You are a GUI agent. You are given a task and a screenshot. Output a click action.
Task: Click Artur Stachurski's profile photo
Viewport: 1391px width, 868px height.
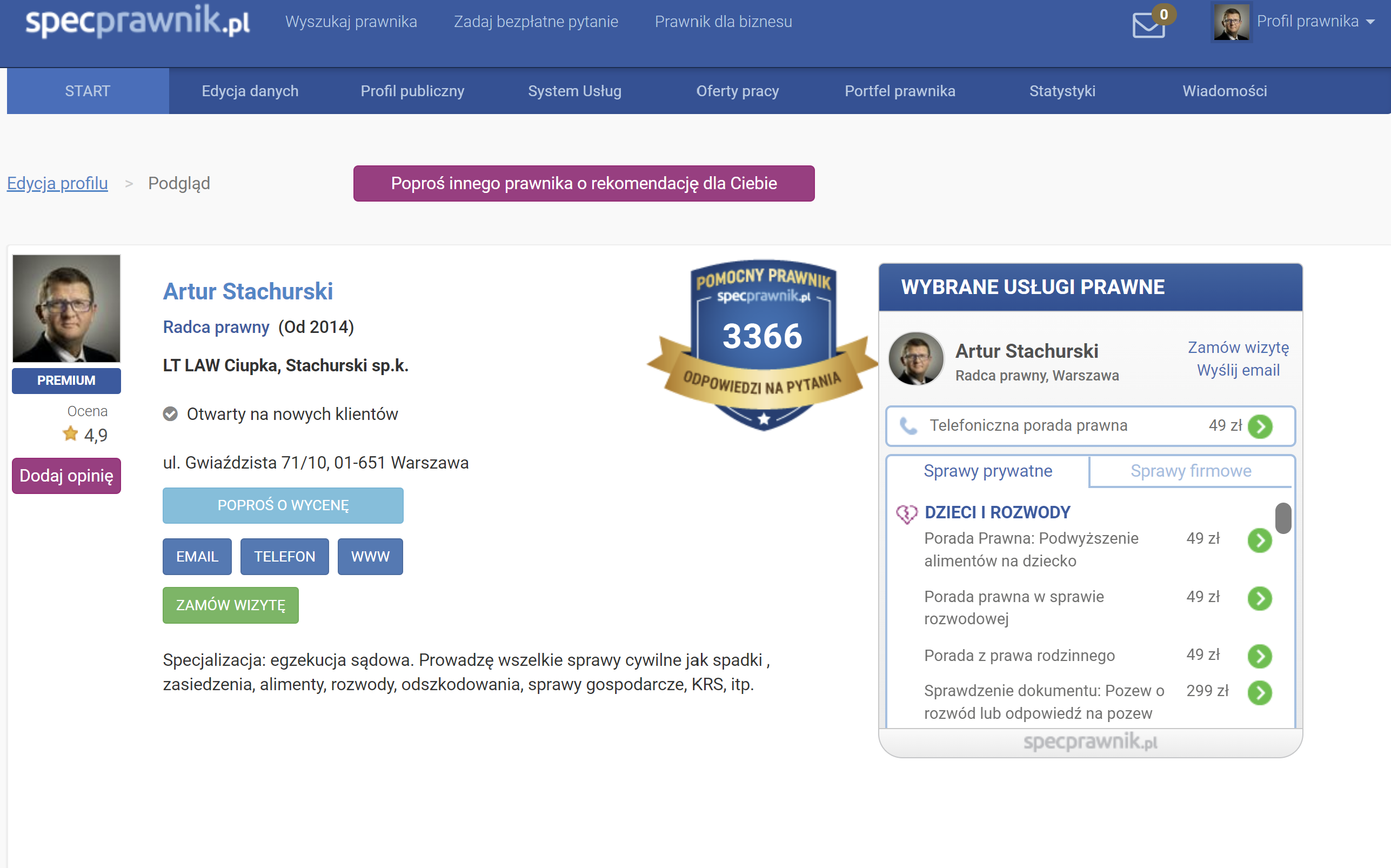(66, 308)
